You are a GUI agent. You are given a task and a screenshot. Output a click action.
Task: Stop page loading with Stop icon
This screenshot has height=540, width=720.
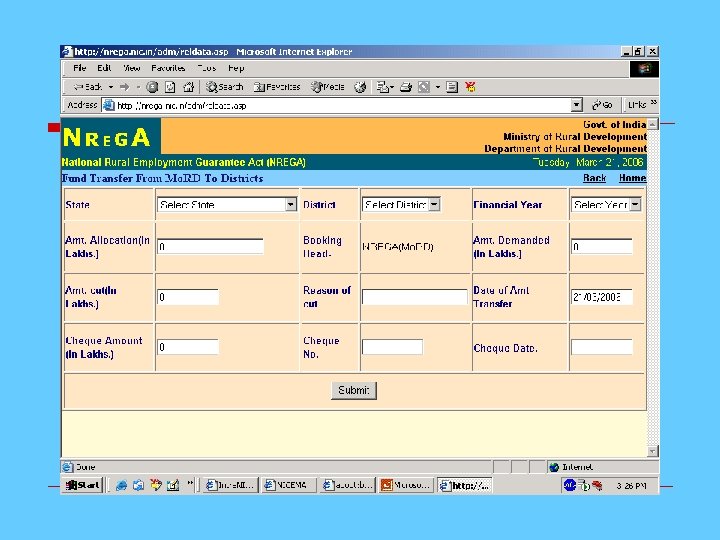pos(152,87)
